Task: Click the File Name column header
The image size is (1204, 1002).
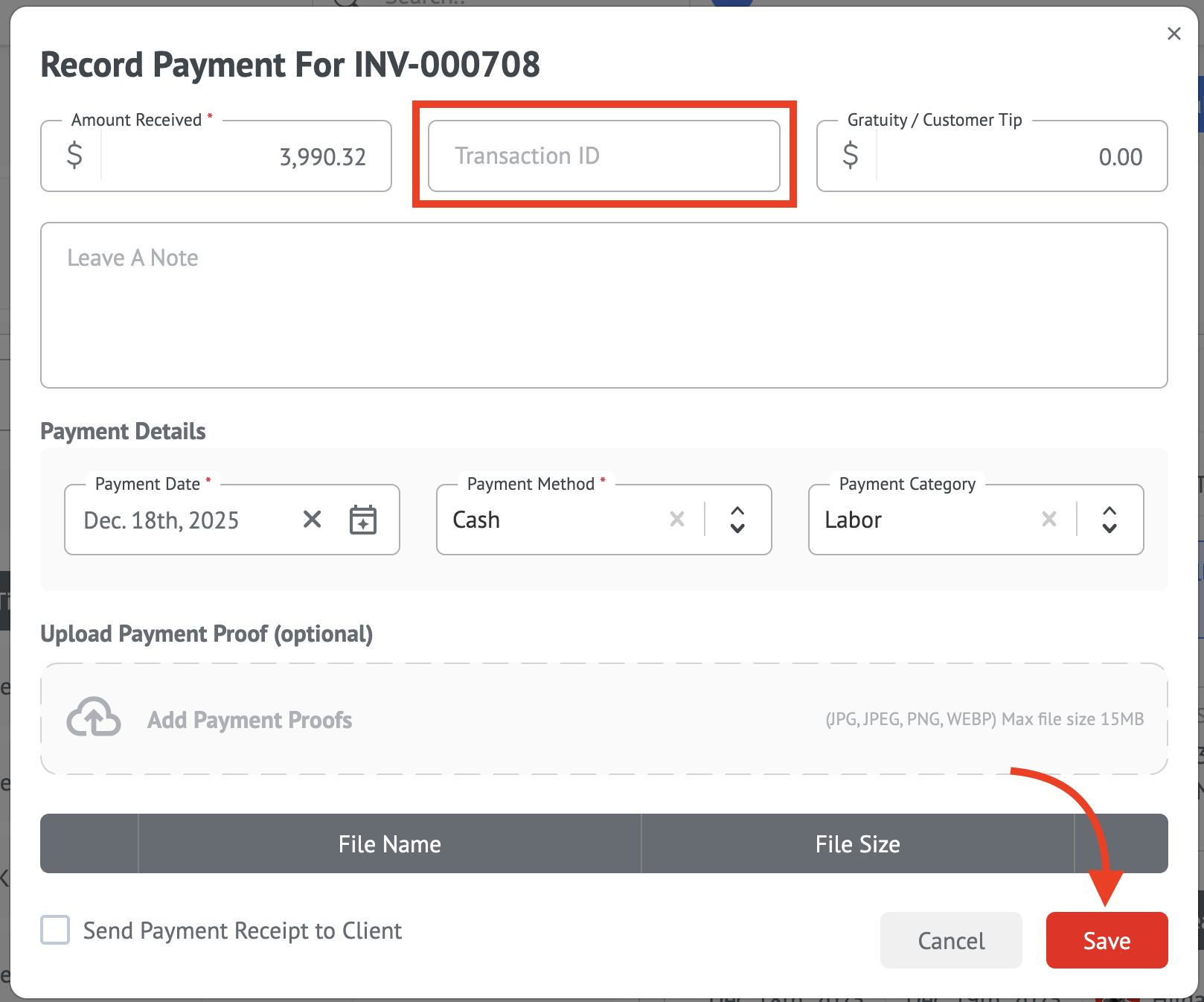Action: point(389,843)
